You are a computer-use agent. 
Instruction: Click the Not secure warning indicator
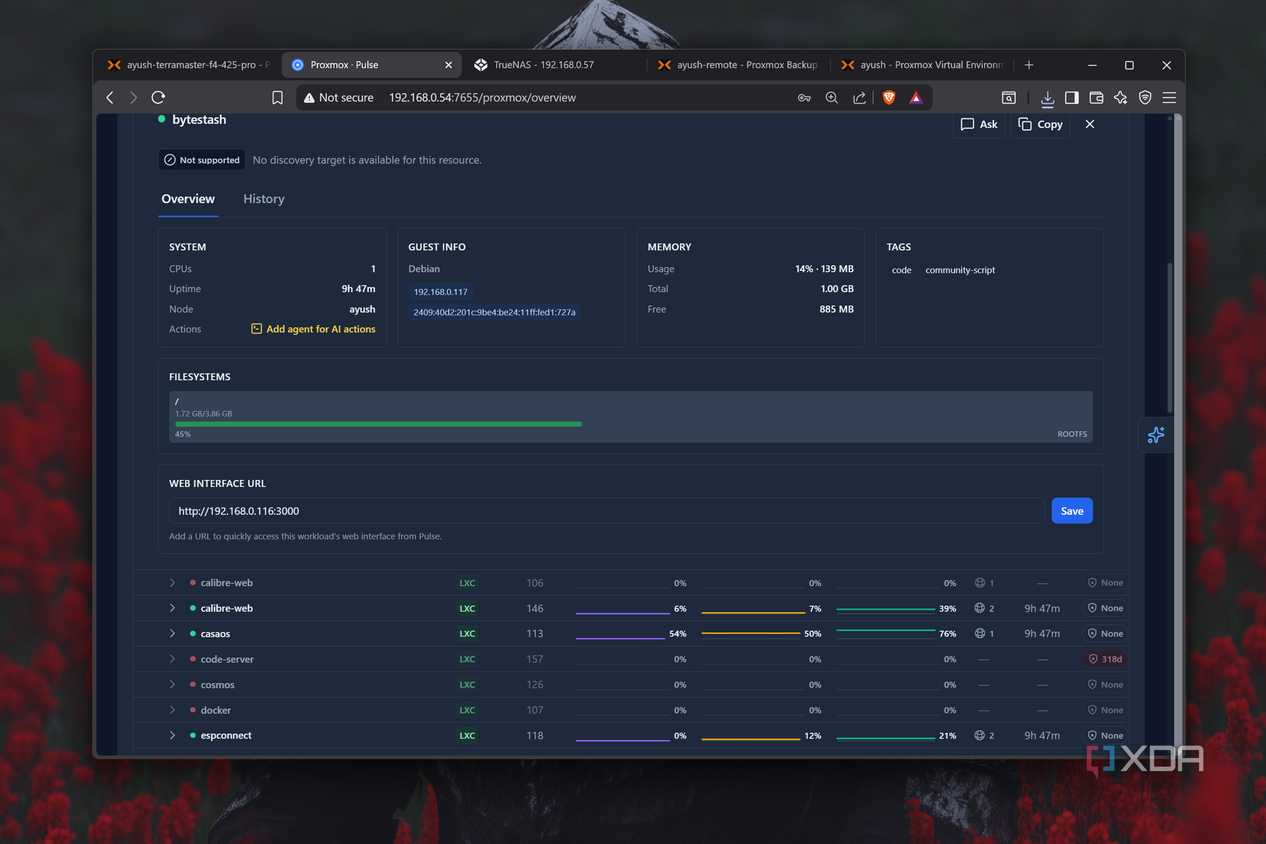pos(338,97)
